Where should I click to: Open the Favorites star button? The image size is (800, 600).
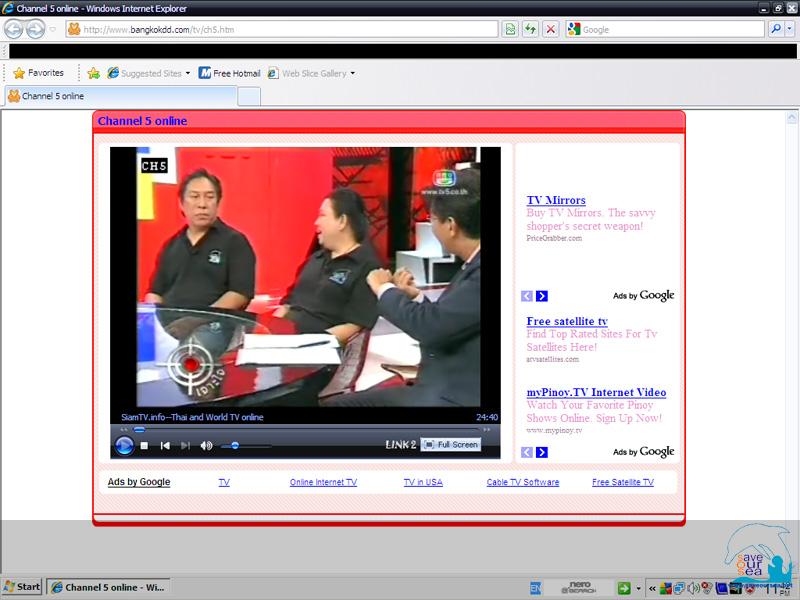(38, 73)
